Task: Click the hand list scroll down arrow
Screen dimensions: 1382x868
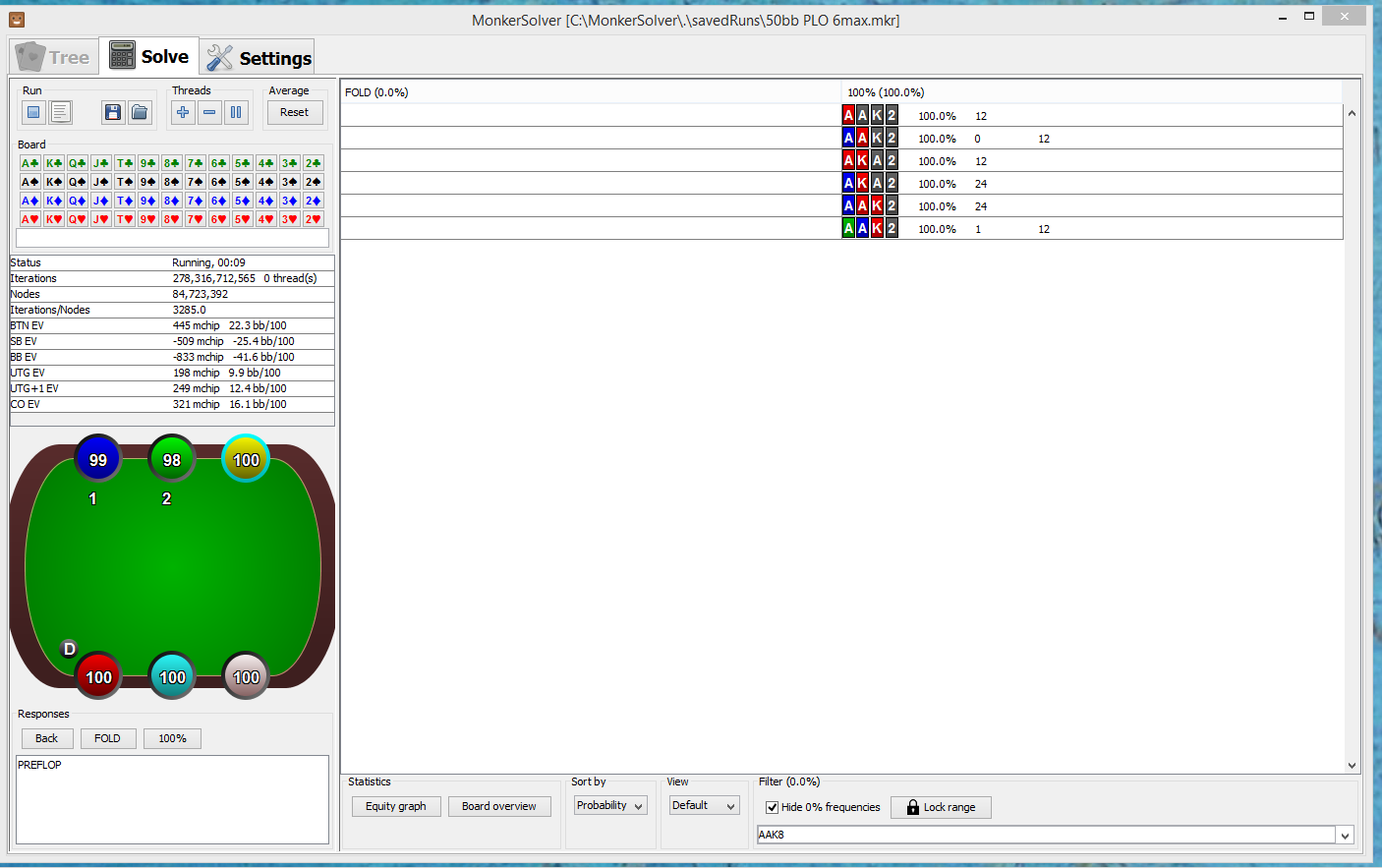Action: pyautogui.click(x=1352, y=766)
